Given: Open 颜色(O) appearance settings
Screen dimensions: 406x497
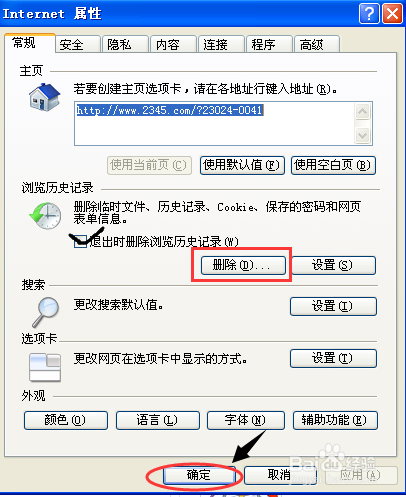Looking at the screenshot, I should pos(66,420).
